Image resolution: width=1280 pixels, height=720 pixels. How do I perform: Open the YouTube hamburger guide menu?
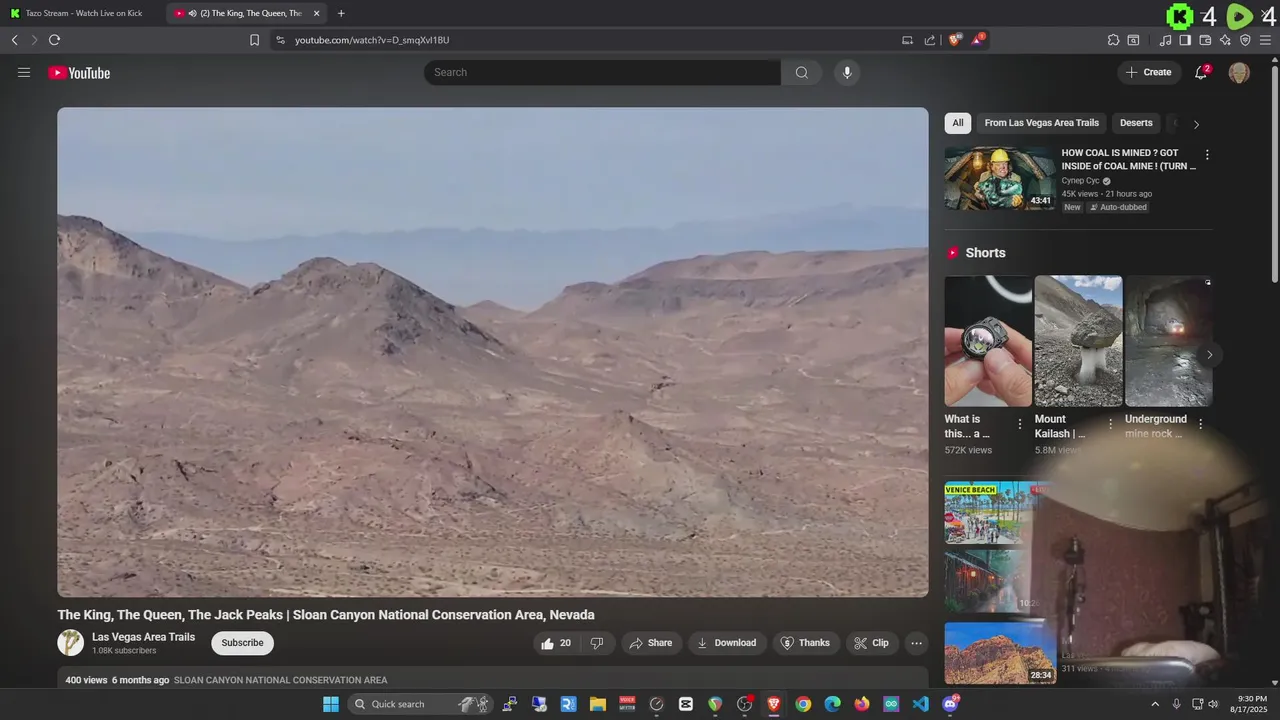click(x=24, y=72)
